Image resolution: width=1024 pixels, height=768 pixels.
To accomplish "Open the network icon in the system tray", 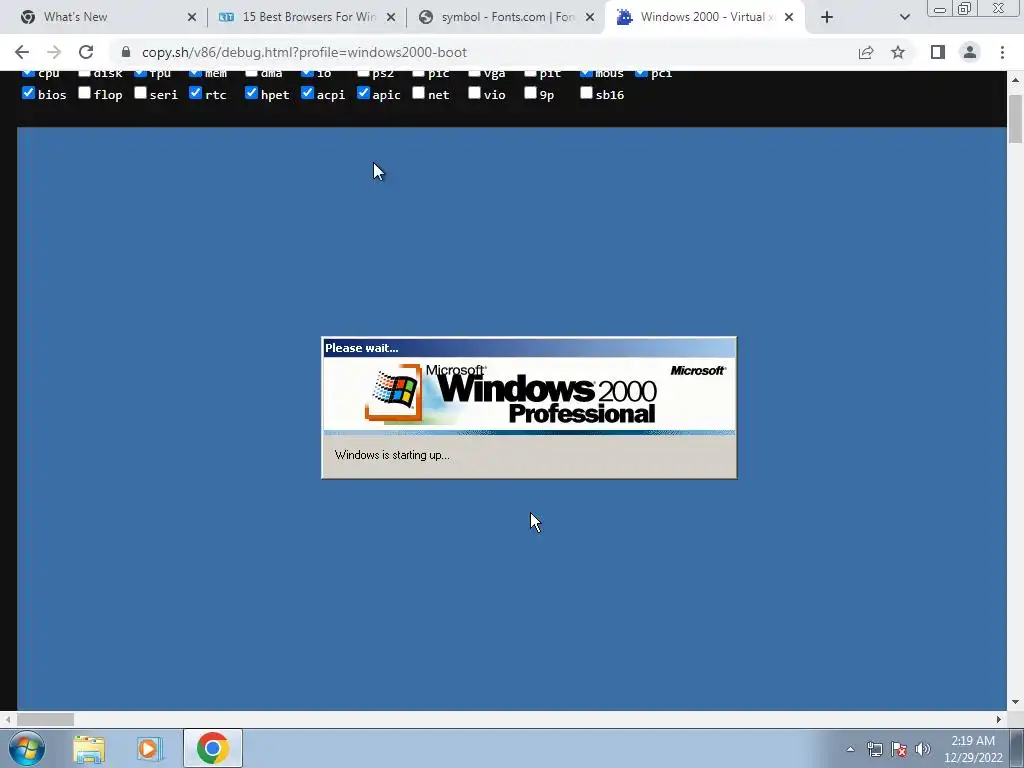I will [x=874, y=749].
